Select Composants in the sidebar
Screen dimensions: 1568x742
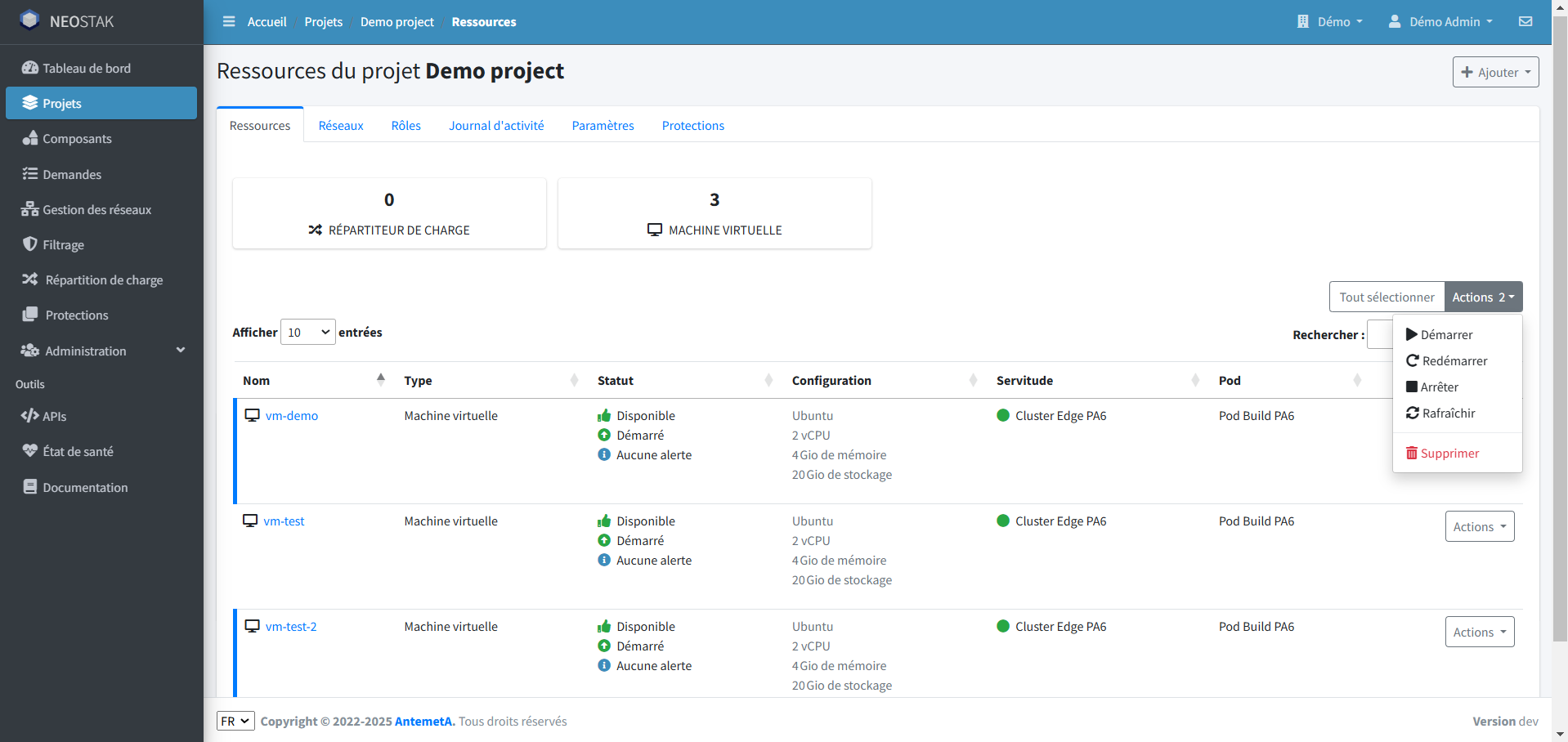point(77,138)
